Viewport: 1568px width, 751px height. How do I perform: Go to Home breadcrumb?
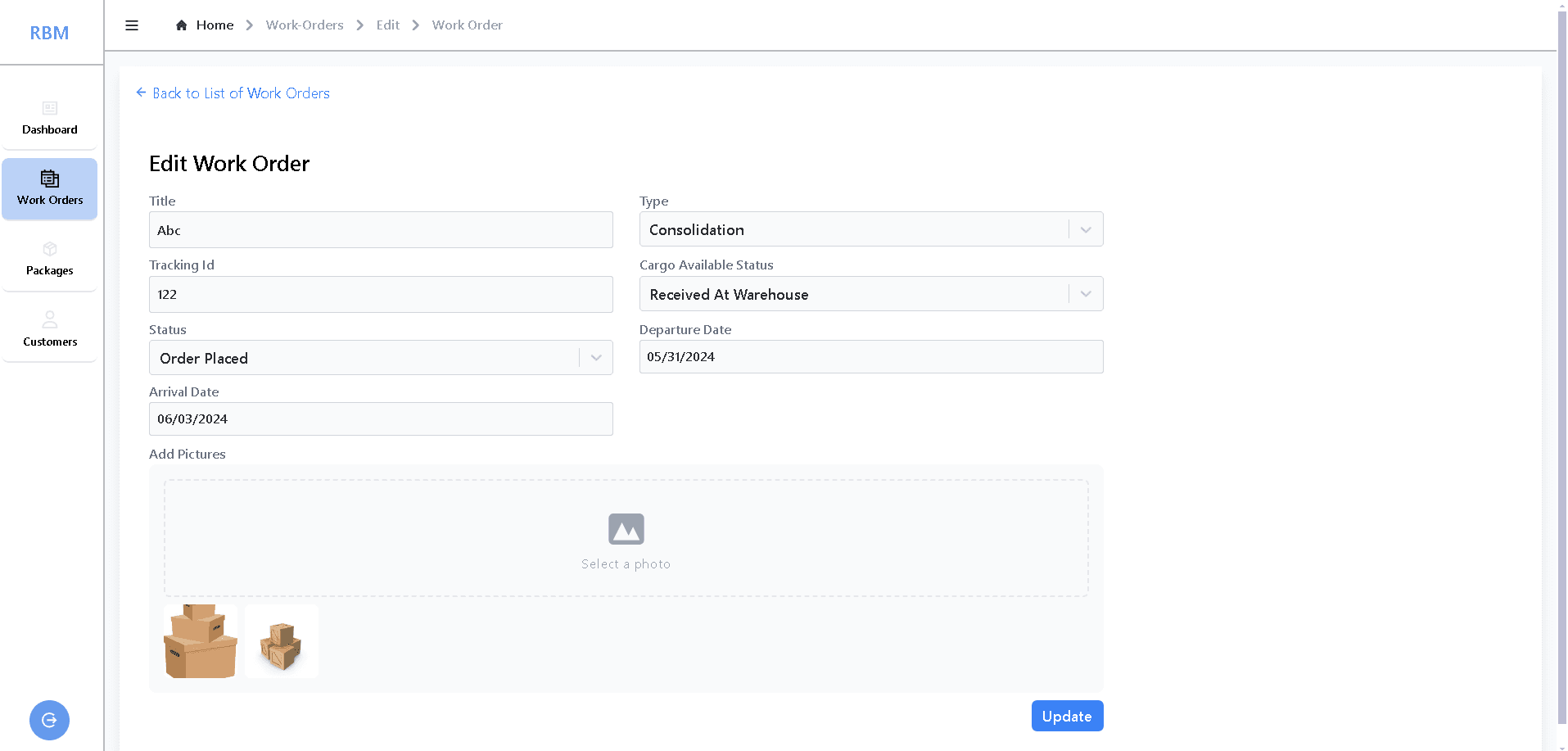tap(215, 25)
